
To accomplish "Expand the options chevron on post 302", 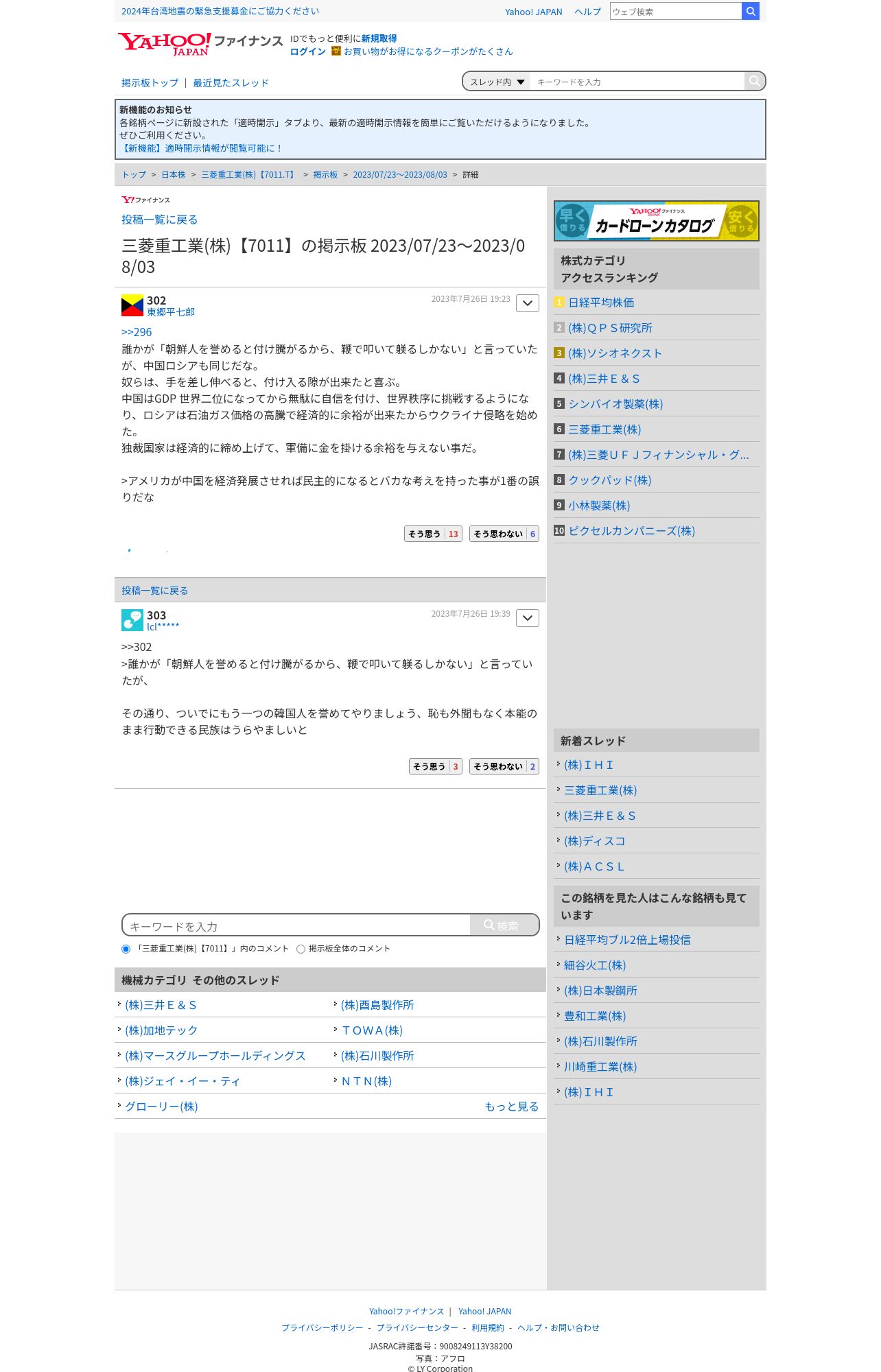I will click(x=528, y=303).
